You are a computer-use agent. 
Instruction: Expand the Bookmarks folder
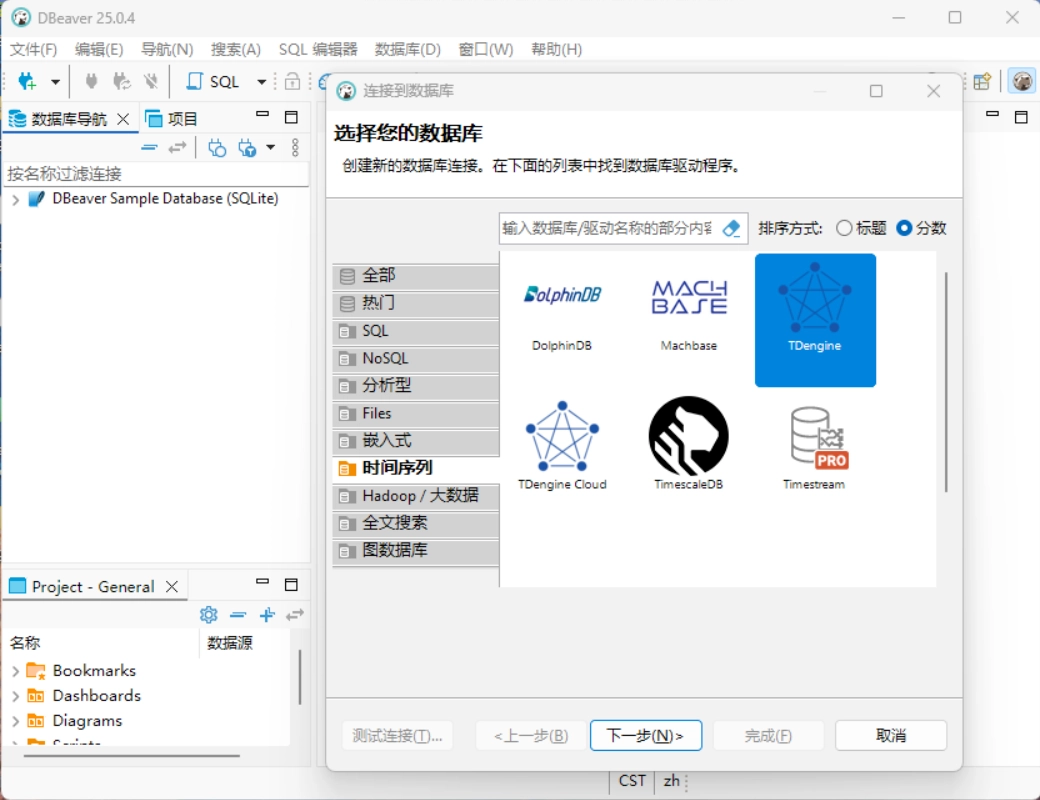pyautogui.click(x=15, y=671)
